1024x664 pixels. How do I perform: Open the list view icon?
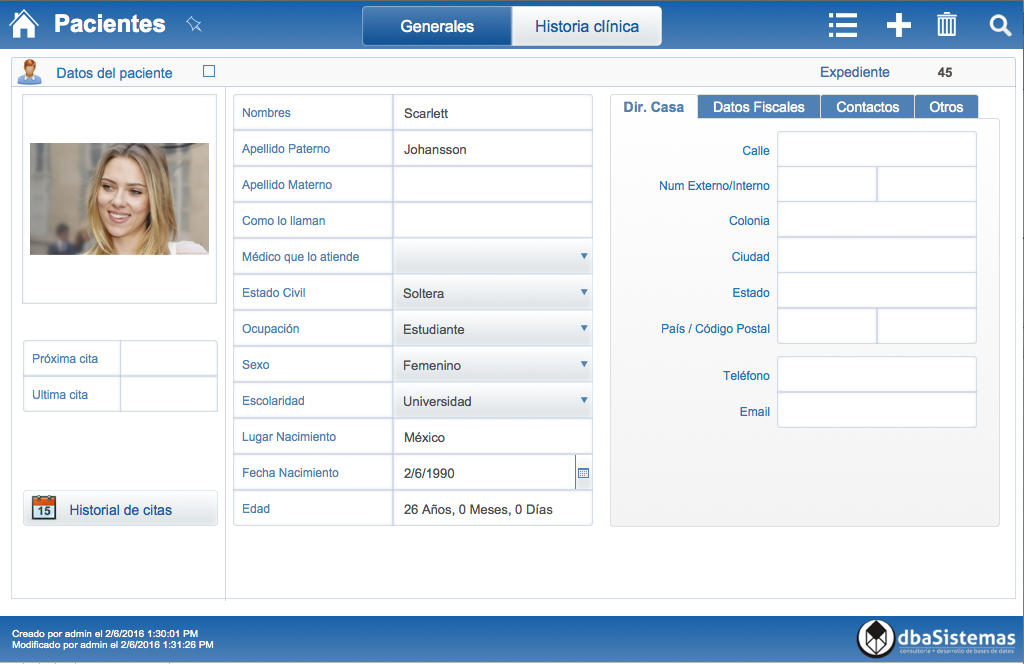(843, 25)
